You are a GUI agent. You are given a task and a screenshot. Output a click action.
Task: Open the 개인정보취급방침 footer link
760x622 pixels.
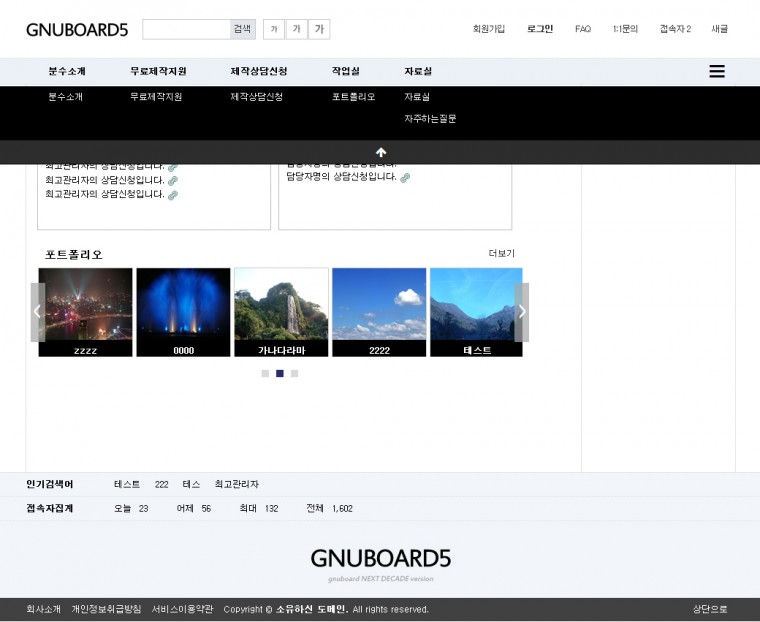coord(106,609)
